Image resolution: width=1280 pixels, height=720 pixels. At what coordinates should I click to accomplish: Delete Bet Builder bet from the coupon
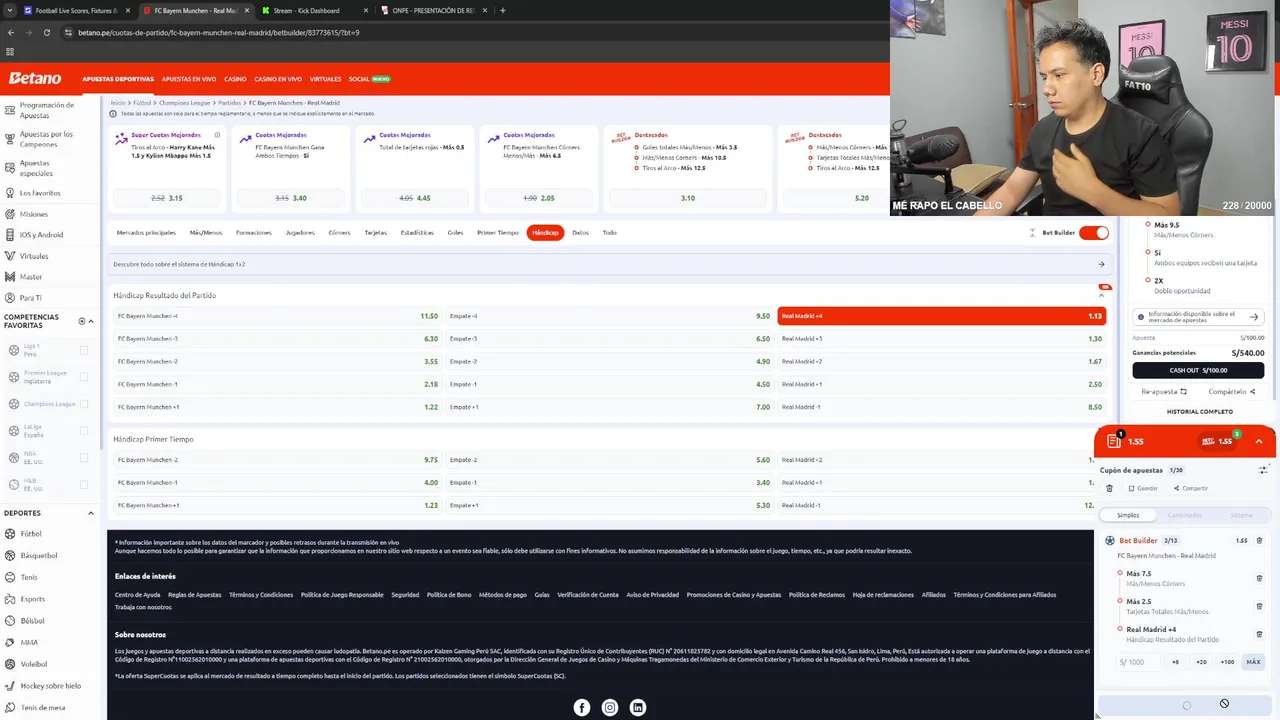point(1259,540)
